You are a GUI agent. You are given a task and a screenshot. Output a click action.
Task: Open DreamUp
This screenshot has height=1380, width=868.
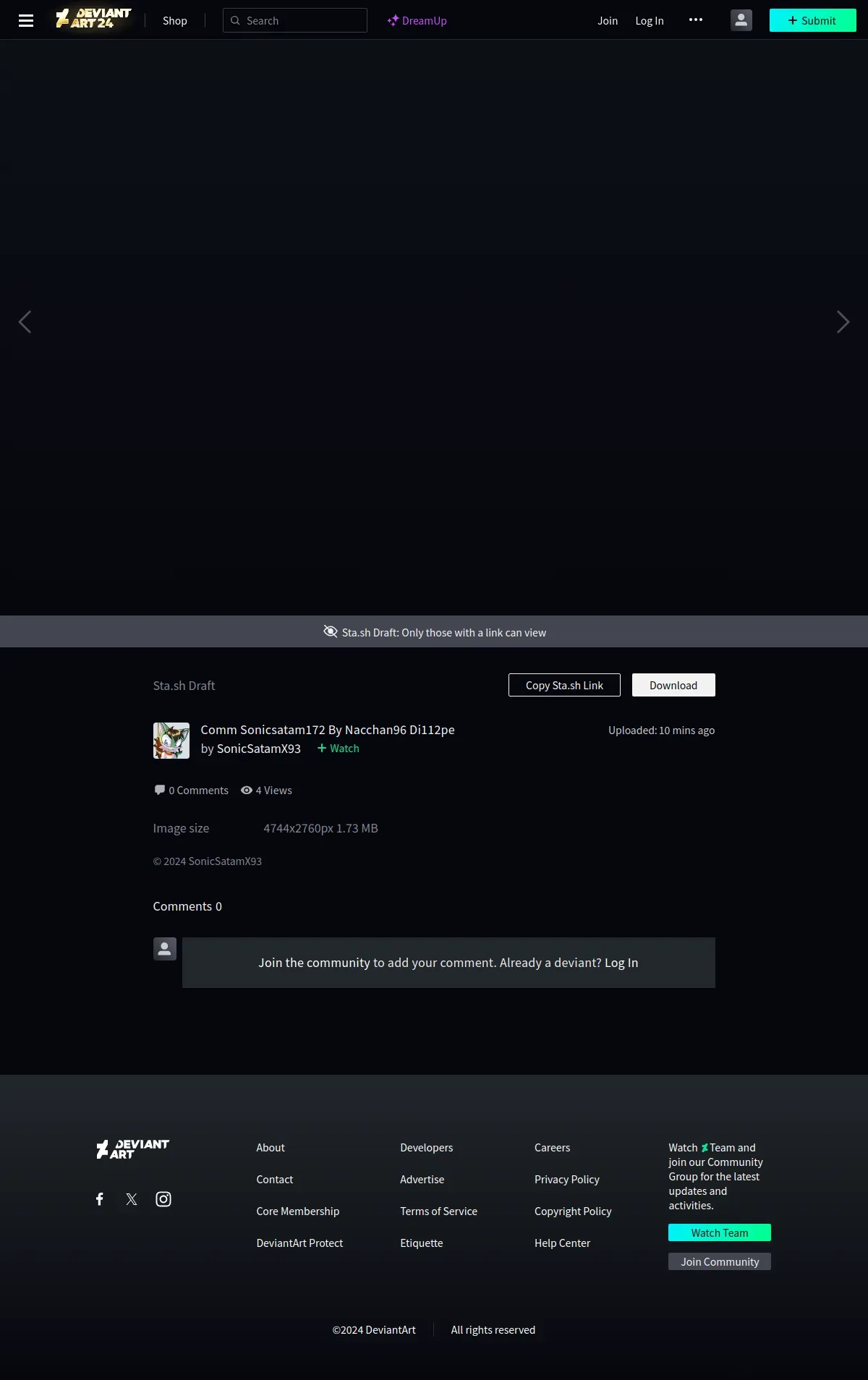pyautogui.click(x=417, y=20)
